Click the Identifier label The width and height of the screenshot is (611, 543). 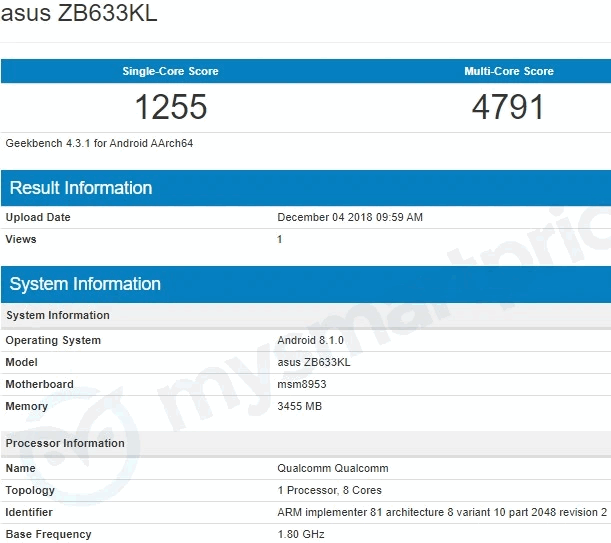(x=29, y=512)
